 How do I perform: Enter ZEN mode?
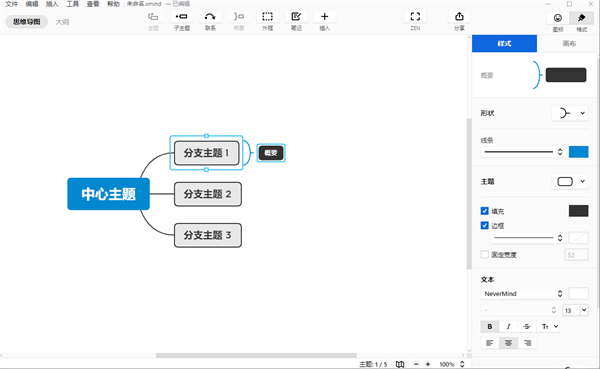point(415,17)
